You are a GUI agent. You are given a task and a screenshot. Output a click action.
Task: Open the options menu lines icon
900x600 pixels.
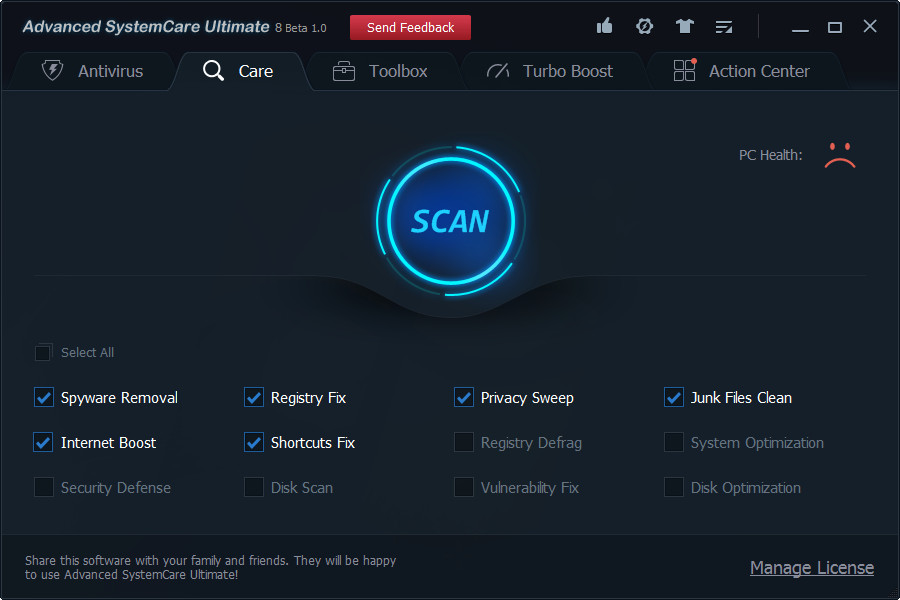tap(724, 26)
